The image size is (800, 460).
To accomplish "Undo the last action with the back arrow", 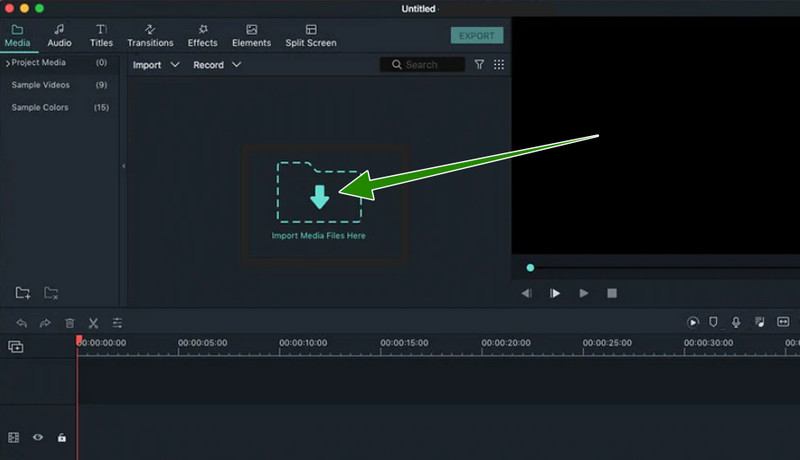I will (x=21, y=323).
